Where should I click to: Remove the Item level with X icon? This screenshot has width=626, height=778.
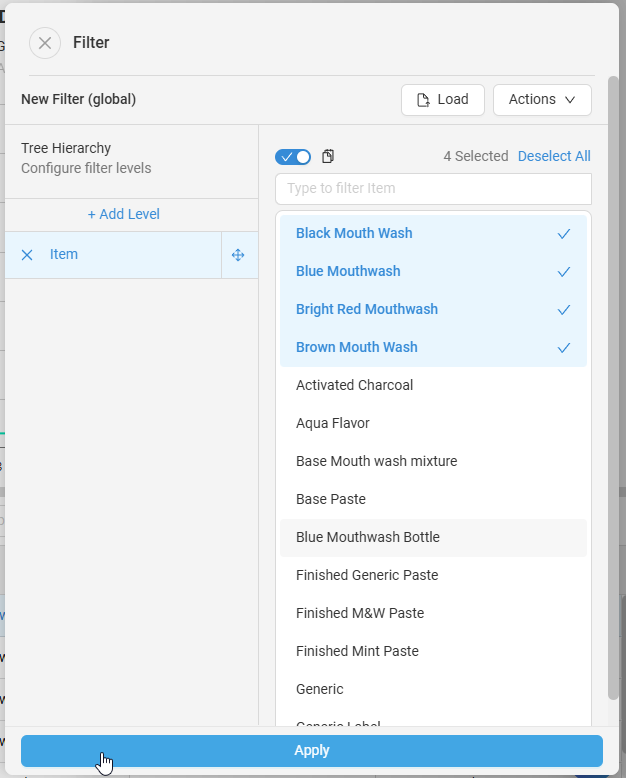27,255
